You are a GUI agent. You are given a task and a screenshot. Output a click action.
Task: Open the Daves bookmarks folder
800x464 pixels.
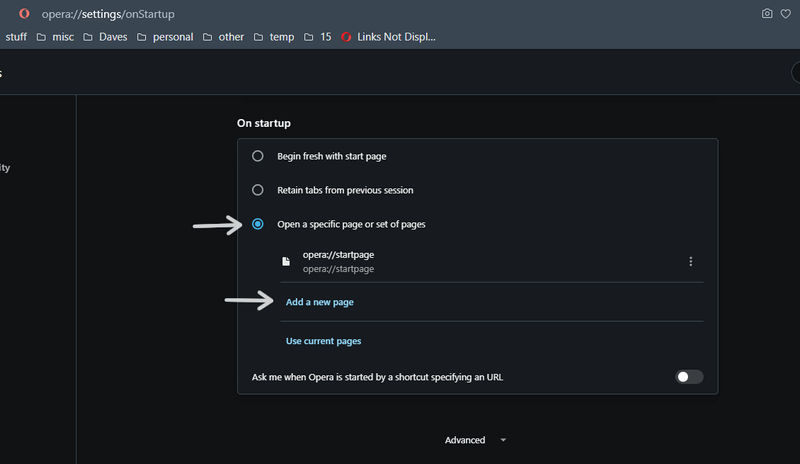point(105,37)
